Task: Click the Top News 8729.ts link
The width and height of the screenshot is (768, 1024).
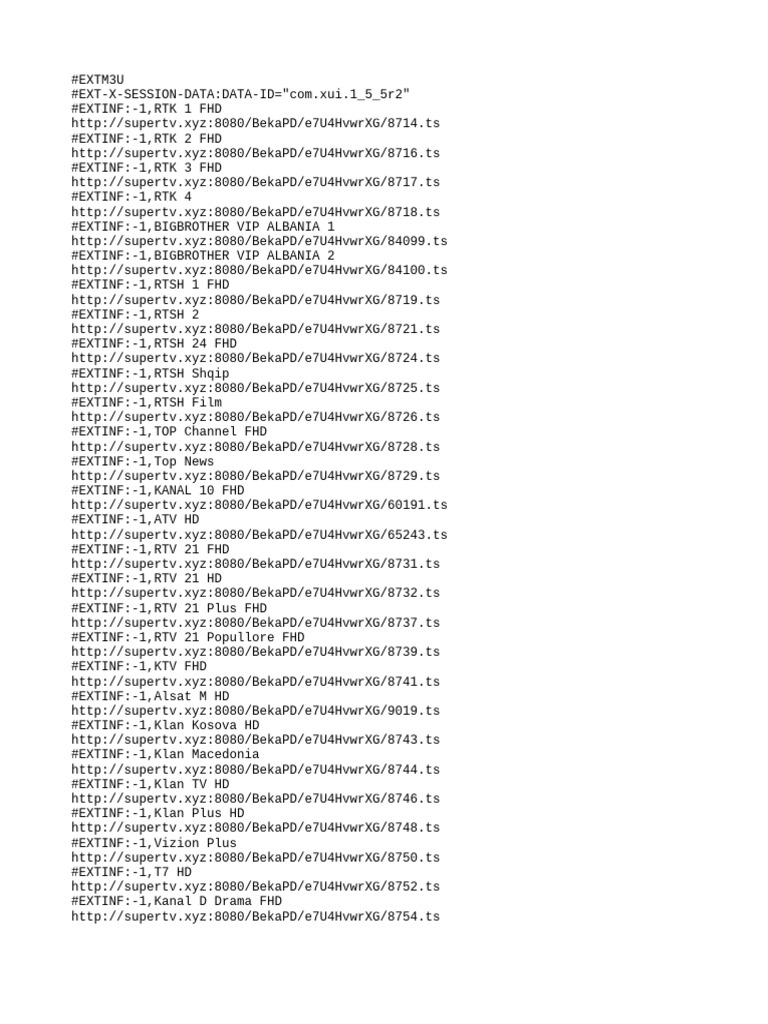Action: pyautogui.click(x=255, y=476)
